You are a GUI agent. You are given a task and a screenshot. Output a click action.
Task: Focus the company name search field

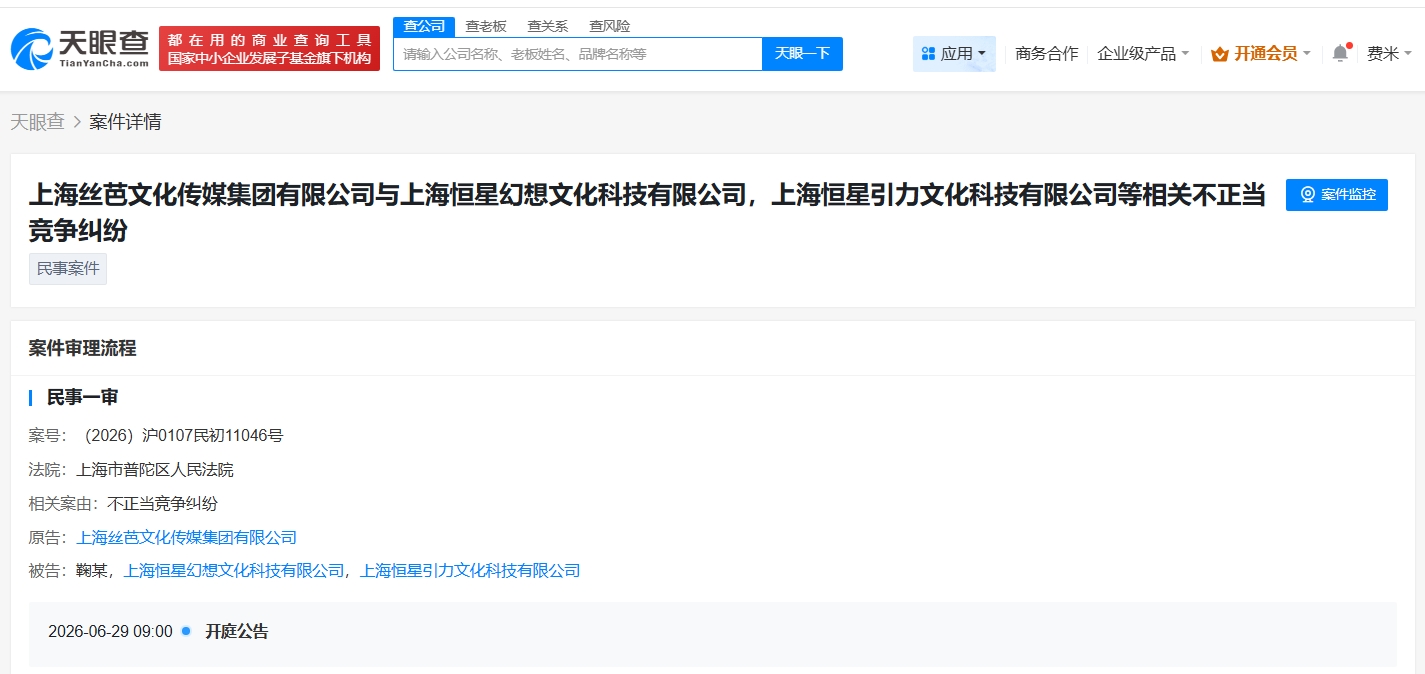[578, 54]
